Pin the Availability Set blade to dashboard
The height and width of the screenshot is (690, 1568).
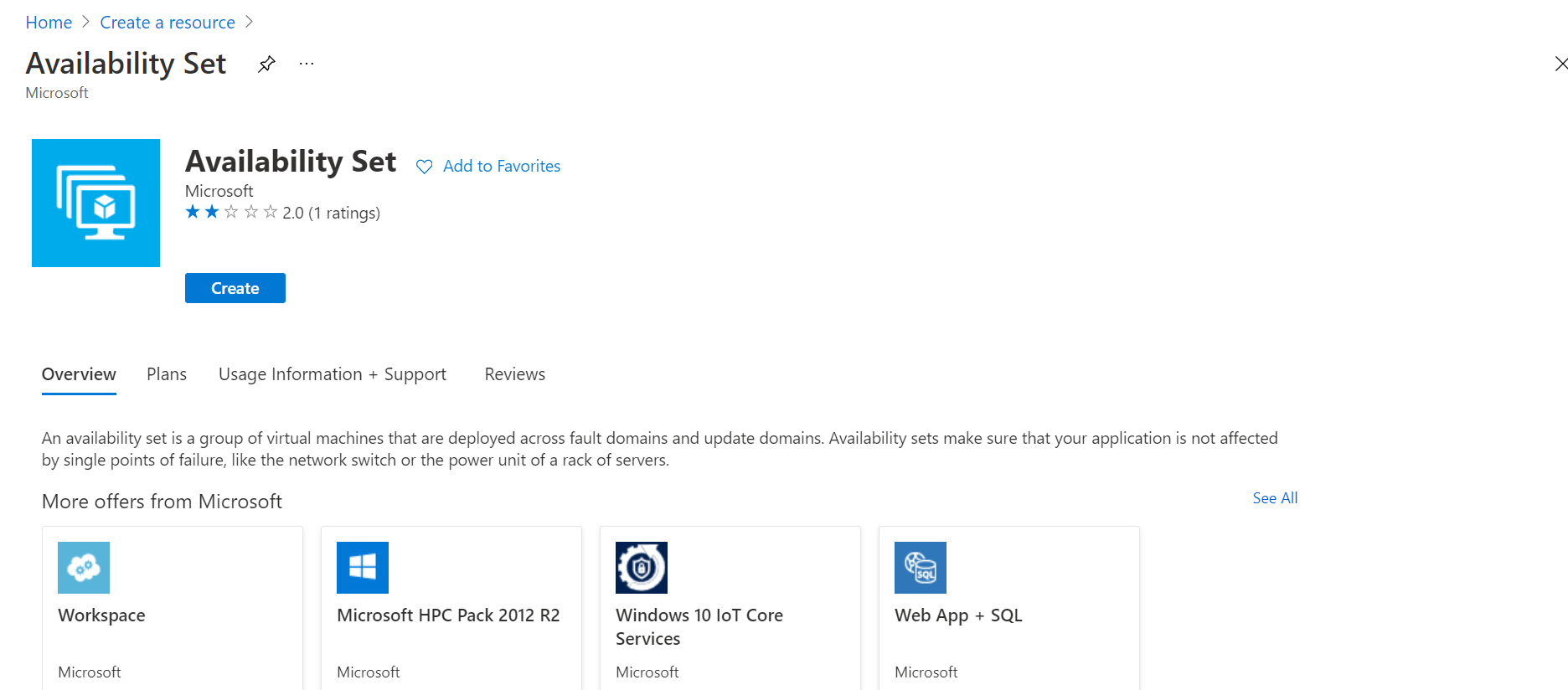point(266,64)
